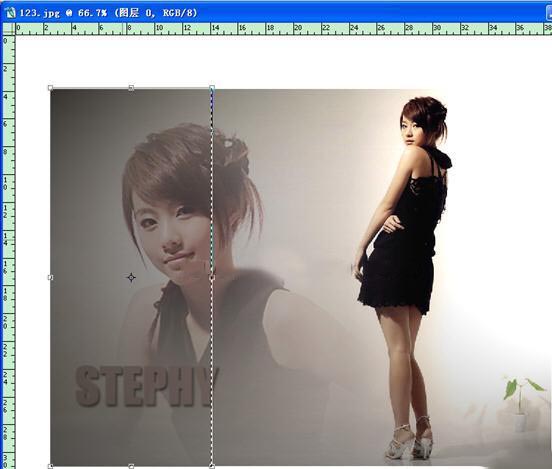
Task: Click the top-left transform handle
Action: point(50,87)
